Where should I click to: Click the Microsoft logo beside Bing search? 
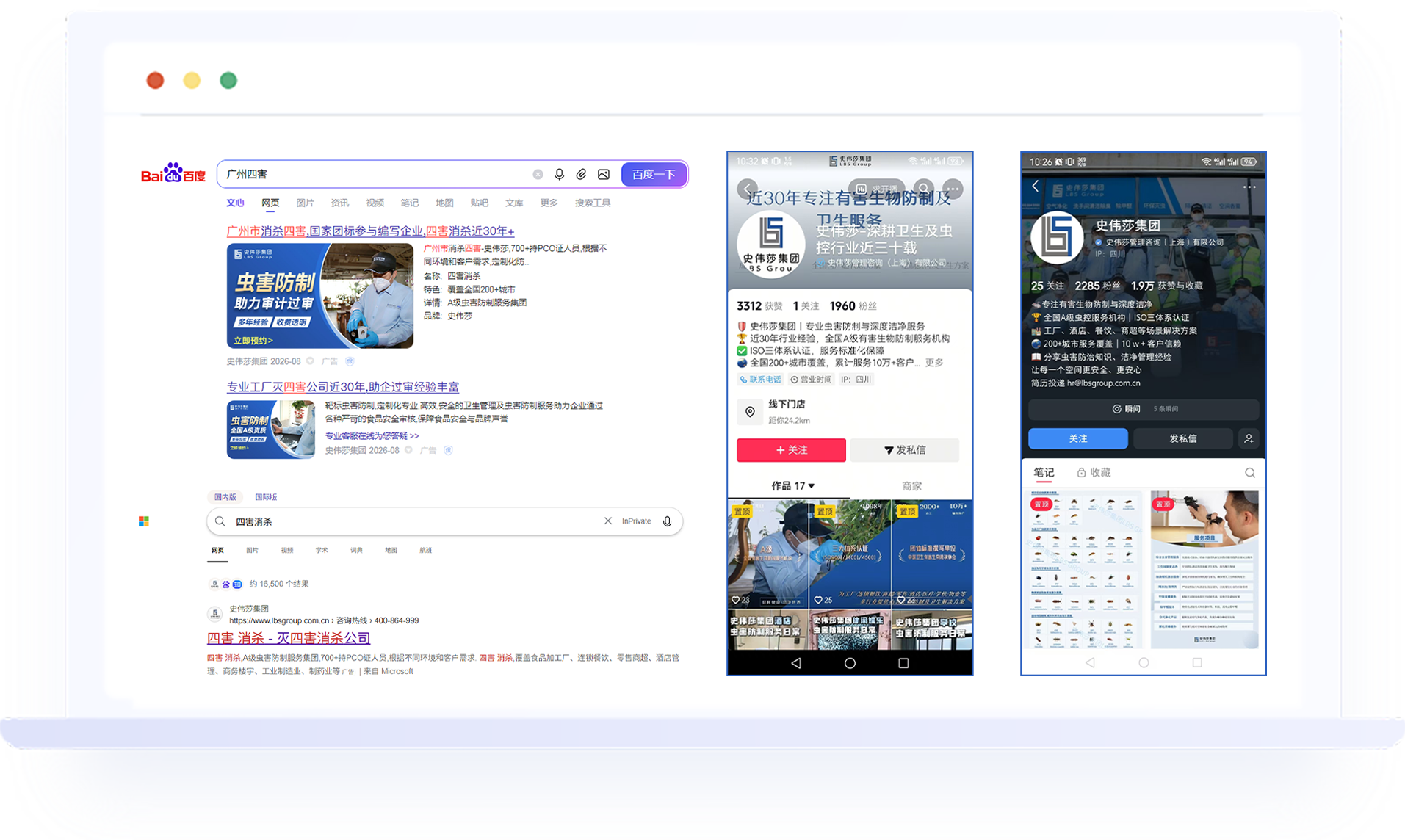click(144, 521)
